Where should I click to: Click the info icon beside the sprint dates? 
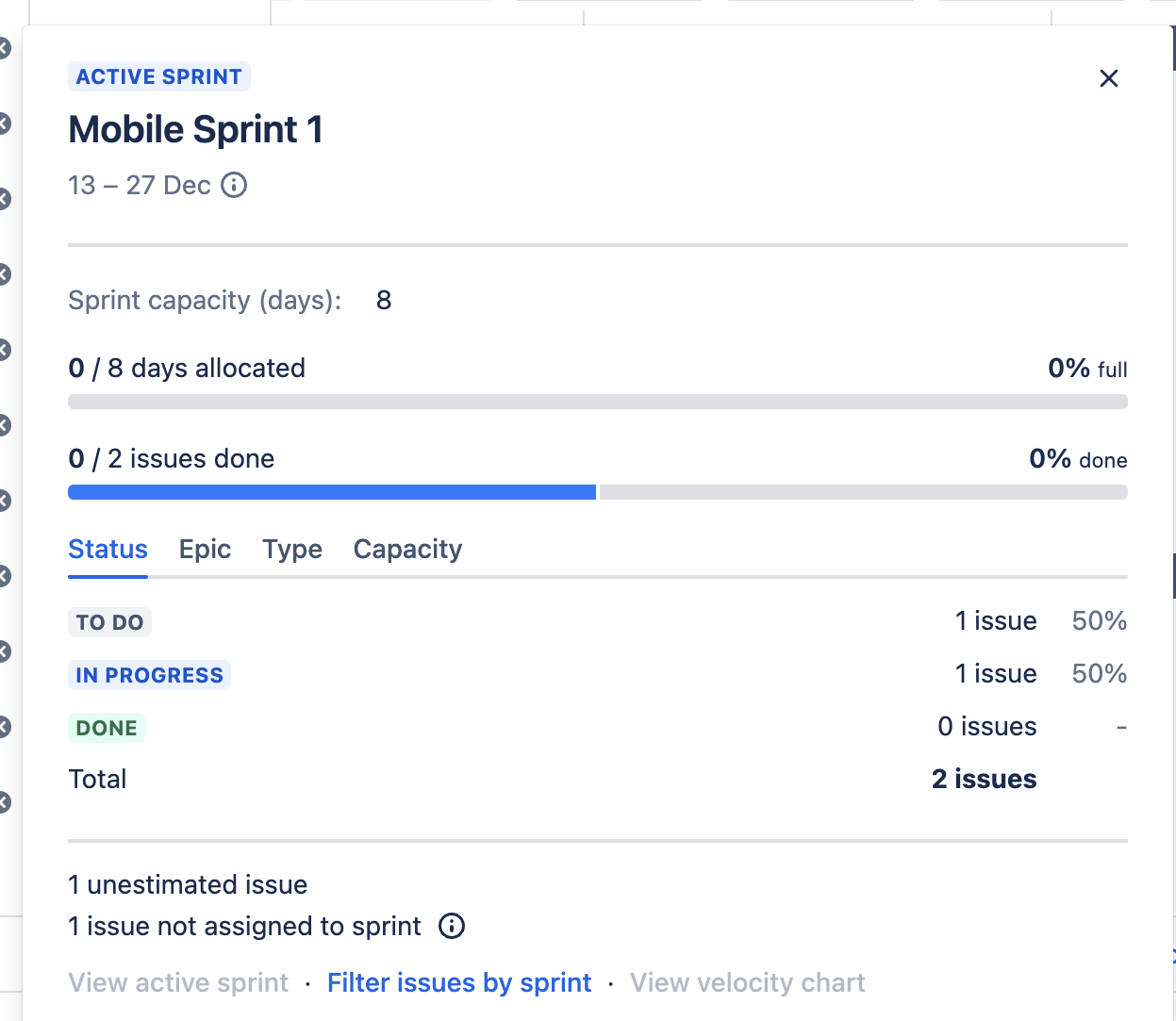tap(234, 185)
